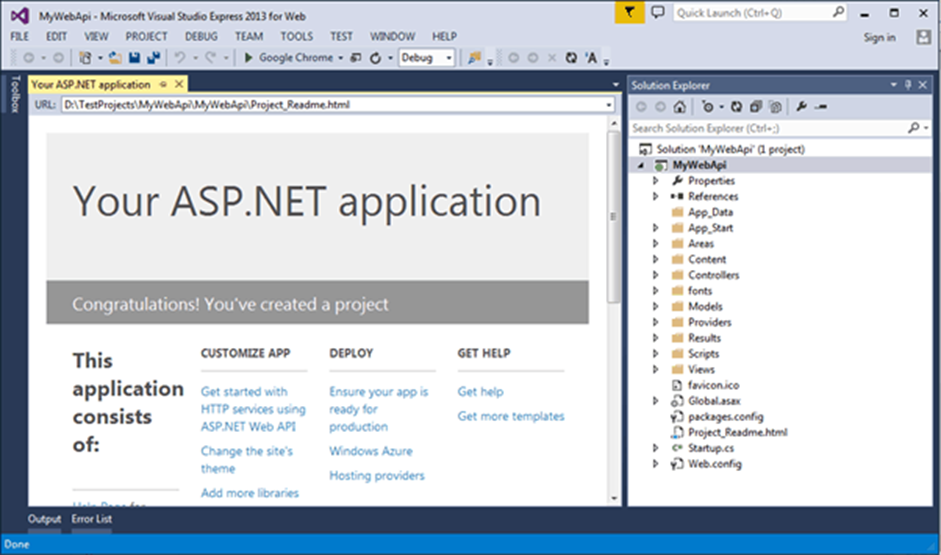Image resolution: width=941 pixels, height=555 pixels.
Task: Expand the Controllers folder
Action: pyautogui.click(x=655, y=275)
